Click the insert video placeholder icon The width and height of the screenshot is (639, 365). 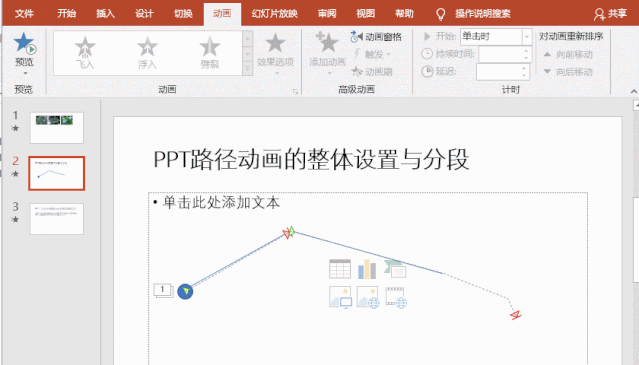[396, 297]
